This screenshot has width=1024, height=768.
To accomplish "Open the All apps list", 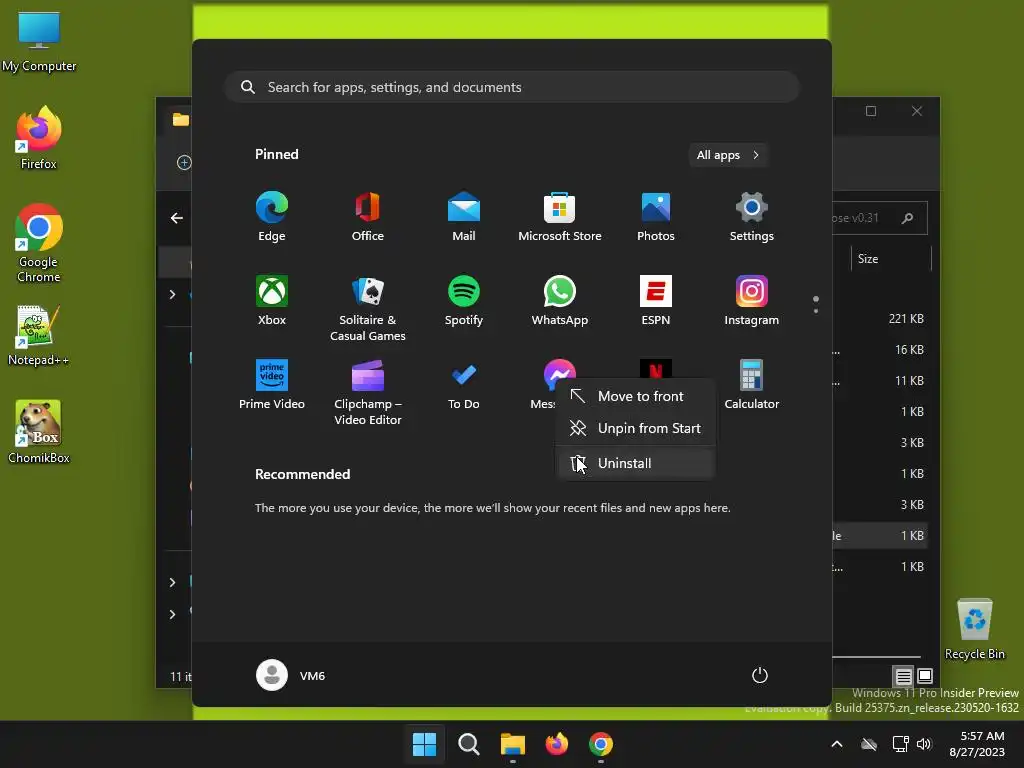I will tap(728, 155).
